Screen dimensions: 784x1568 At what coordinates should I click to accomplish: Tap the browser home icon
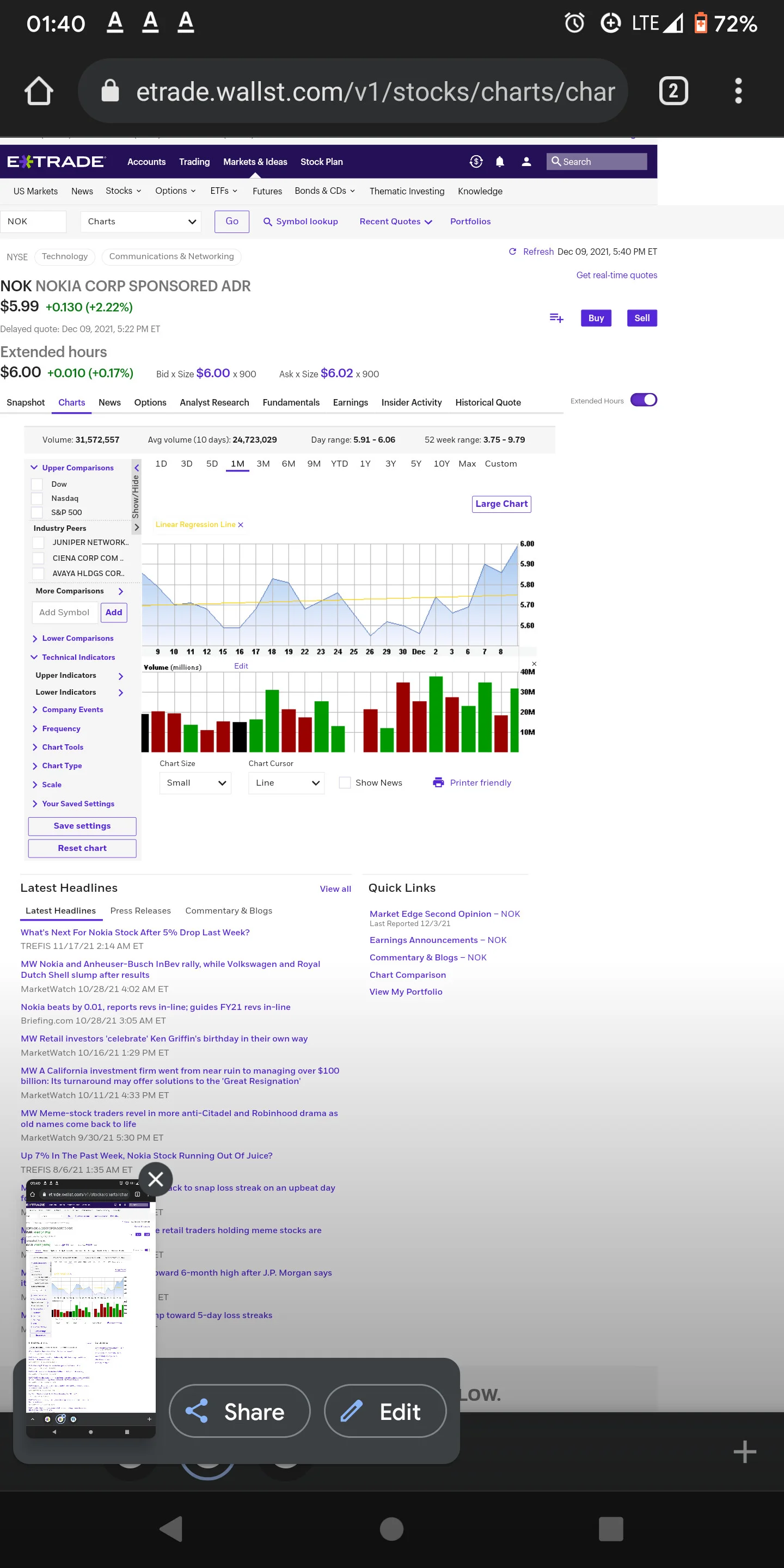click(39, 91)
